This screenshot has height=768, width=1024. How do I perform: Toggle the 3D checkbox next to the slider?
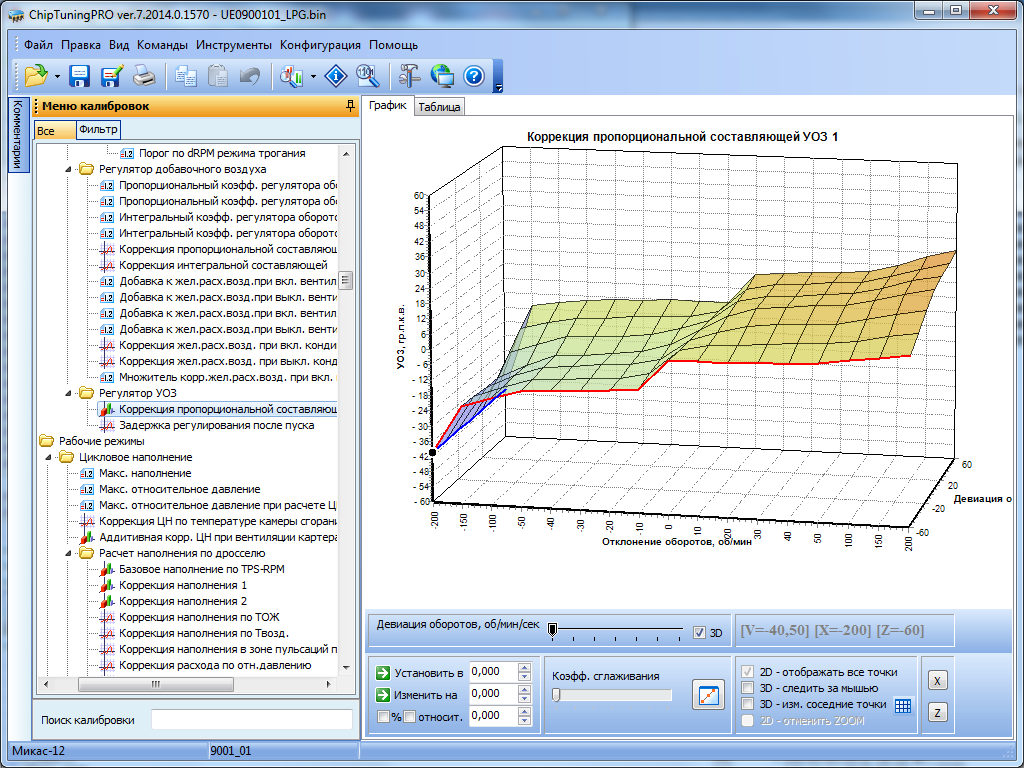tap(700, 632)
